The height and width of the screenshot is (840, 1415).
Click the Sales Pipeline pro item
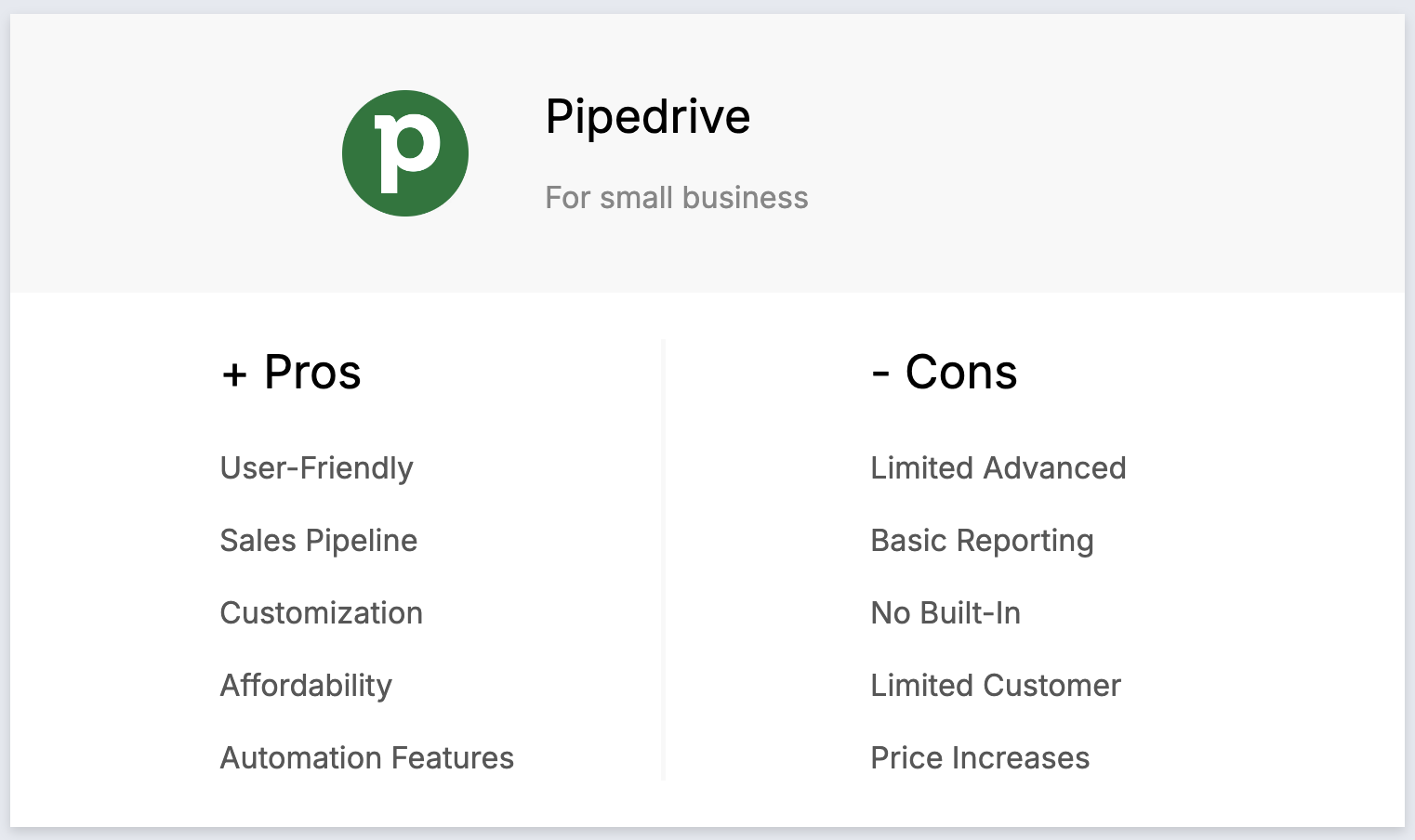(x=319, y=541)
